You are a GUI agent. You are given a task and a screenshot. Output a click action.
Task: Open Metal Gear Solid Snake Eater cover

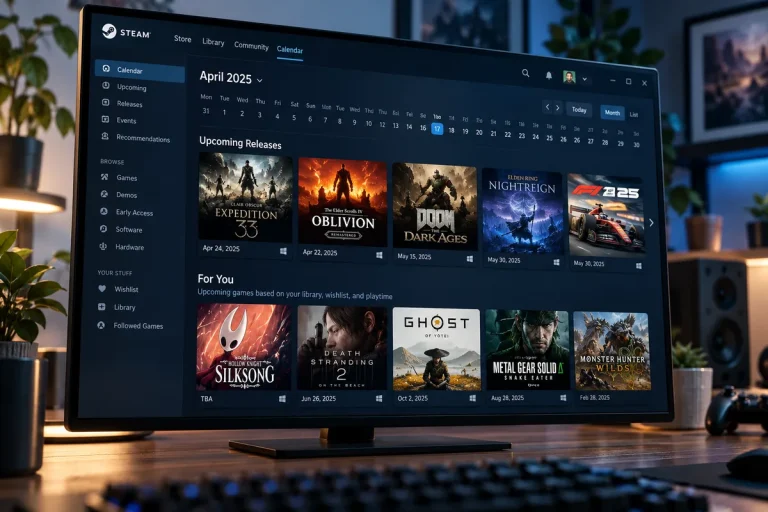(528, 350)
